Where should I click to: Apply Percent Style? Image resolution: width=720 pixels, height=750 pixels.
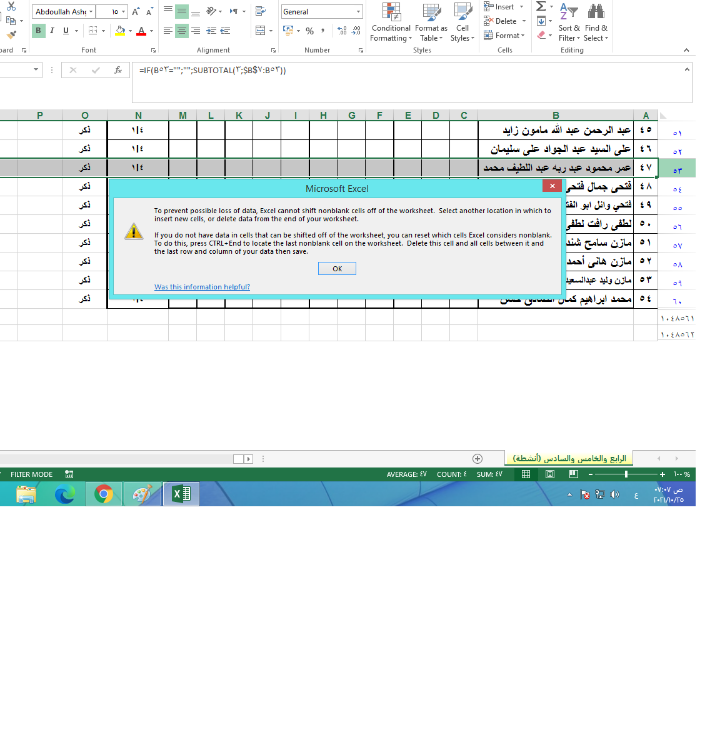310,31
